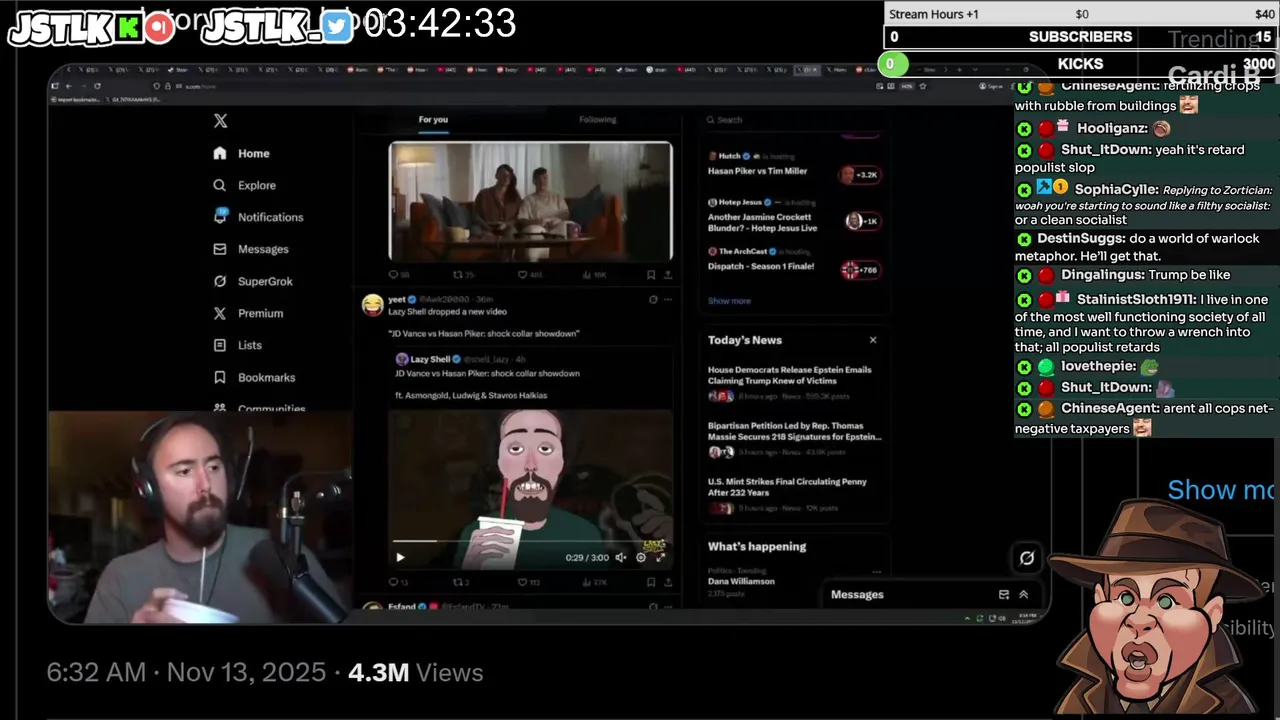Open settings gear on Lazy Shell video
This screenshot has width=1280, height=720.
[x=641, y=557]
